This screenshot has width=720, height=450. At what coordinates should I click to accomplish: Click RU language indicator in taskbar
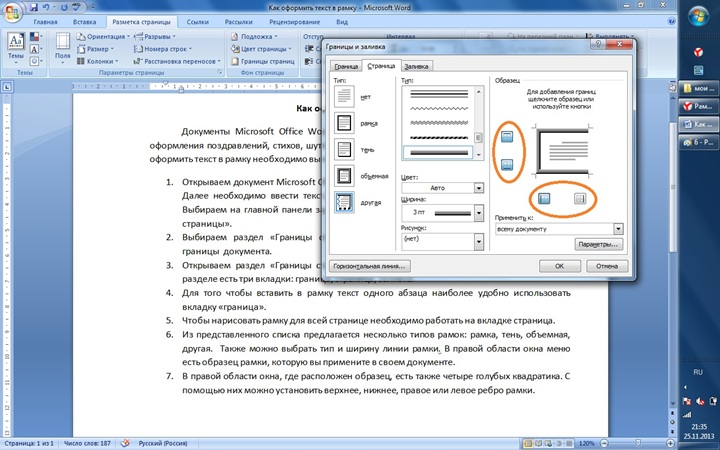click(x=698, y=372)
